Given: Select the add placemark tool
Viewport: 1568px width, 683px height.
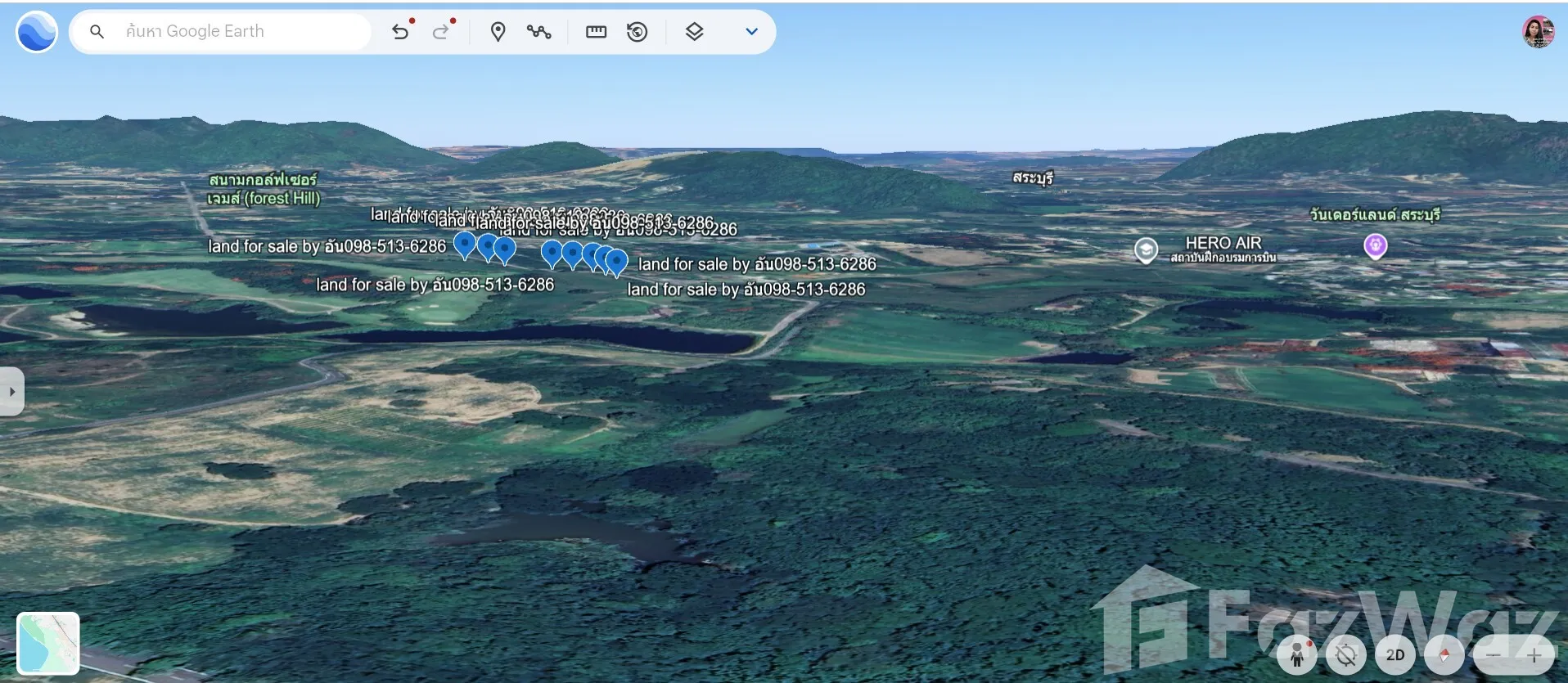Looking at the screenshot, I should [498, 32].
